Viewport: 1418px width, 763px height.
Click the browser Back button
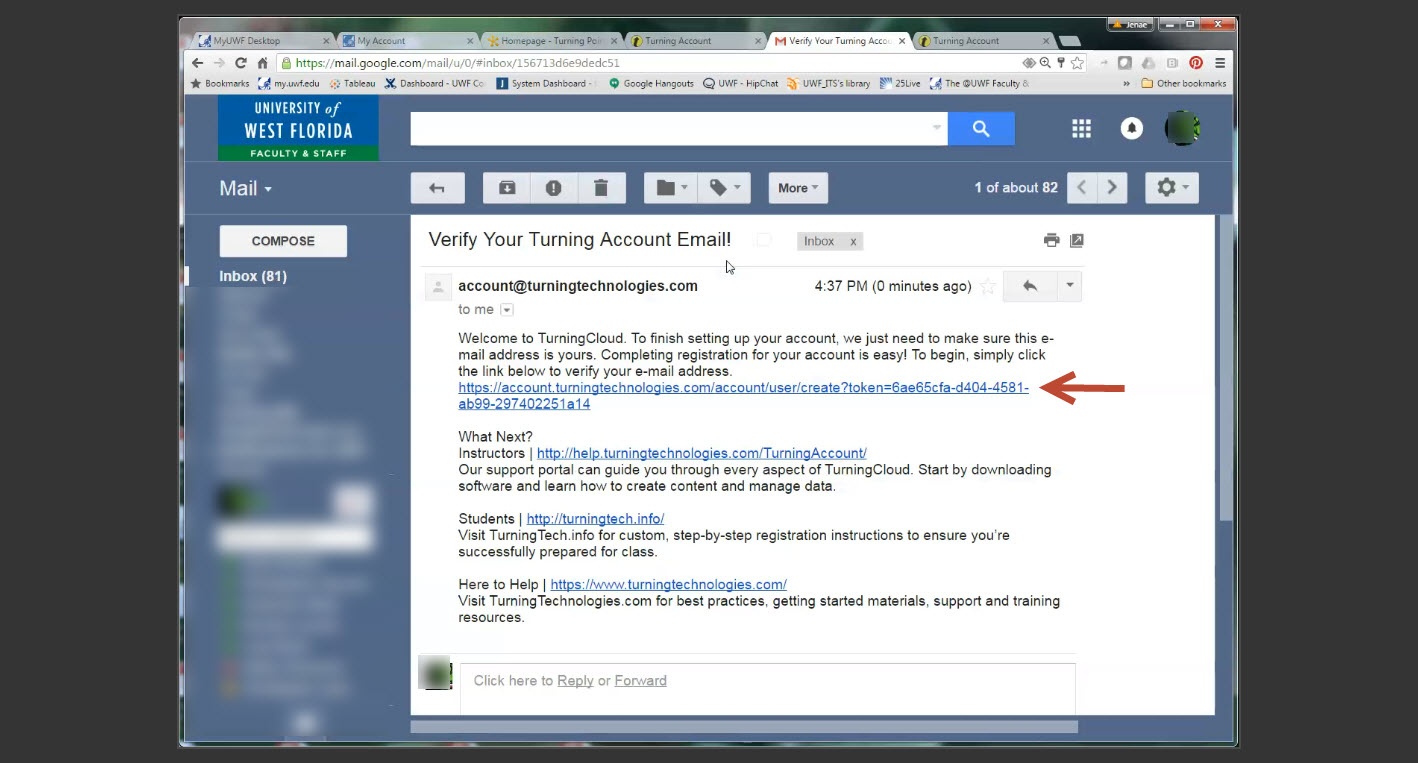tap(198, 62)
